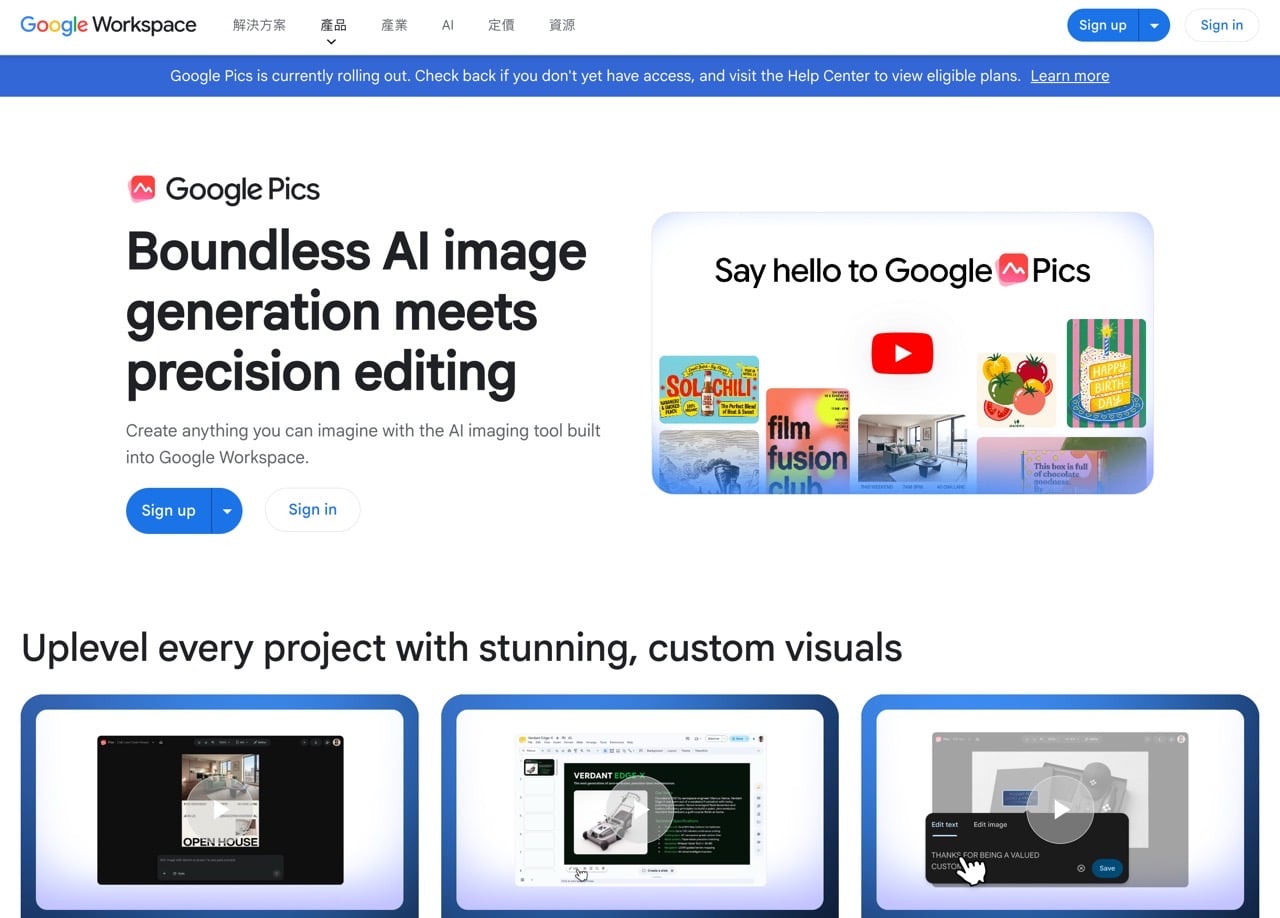This screenshot has width=1280, height=918.
Task: Click the Boundless AI image generation heading
Action: coord(356,311)
